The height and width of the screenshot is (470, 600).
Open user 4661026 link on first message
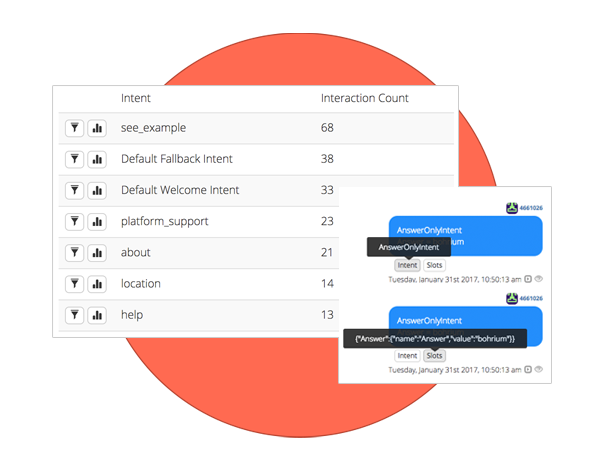pos(531,208)
